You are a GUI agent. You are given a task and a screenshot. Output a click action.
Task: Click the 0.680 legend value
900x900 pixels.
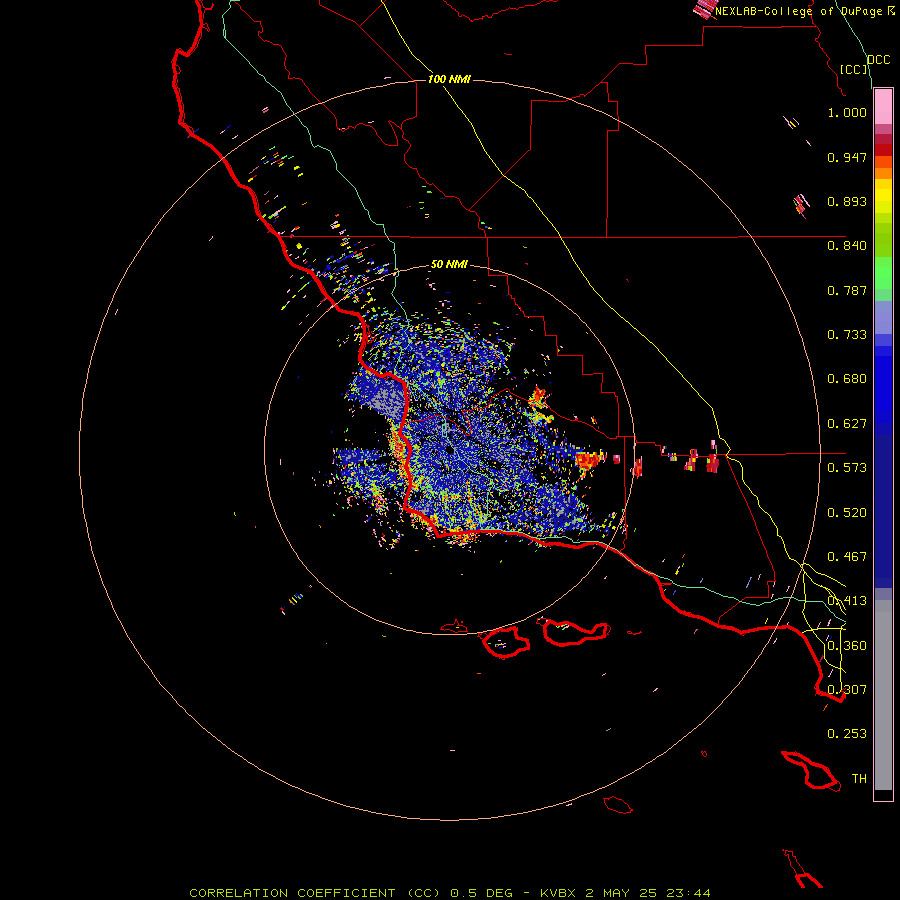847,379
